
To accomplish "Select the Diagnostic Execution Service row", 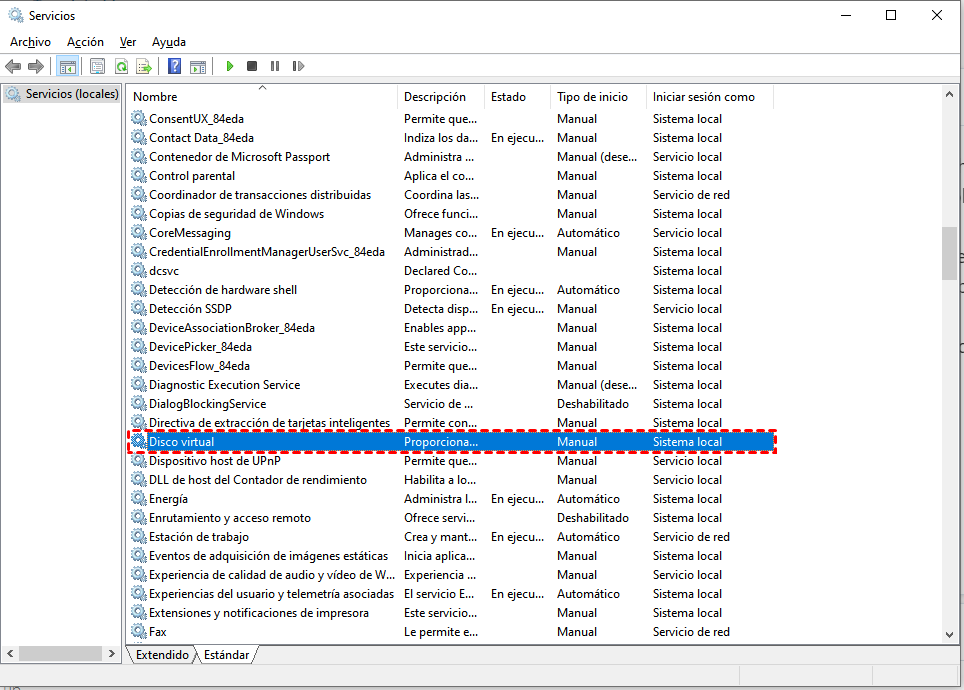I will tap(452, 384).
